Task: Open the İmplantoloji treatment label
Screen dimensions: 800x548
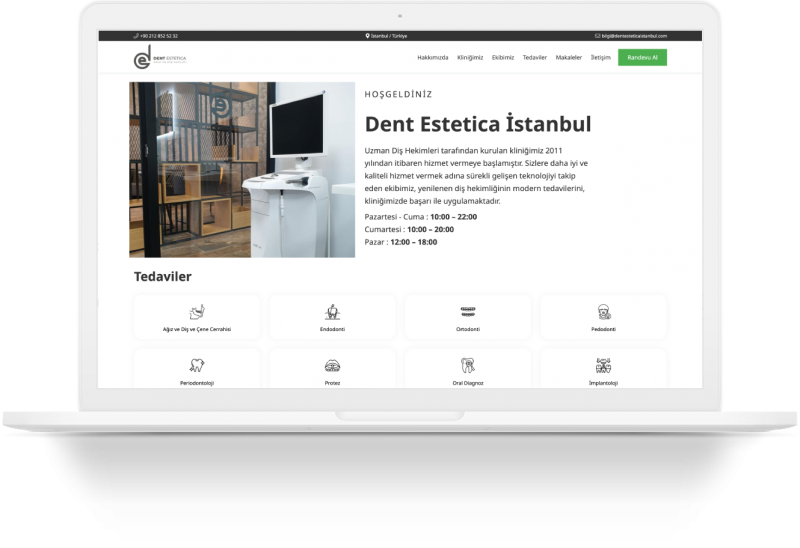Action: tap(604, 383)
